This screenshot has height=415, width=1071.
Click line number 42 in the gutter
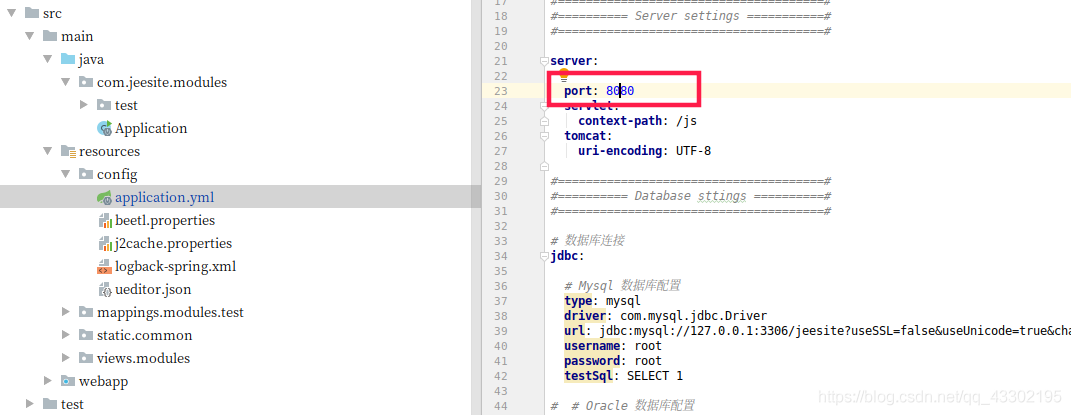(x=500, y=376)
